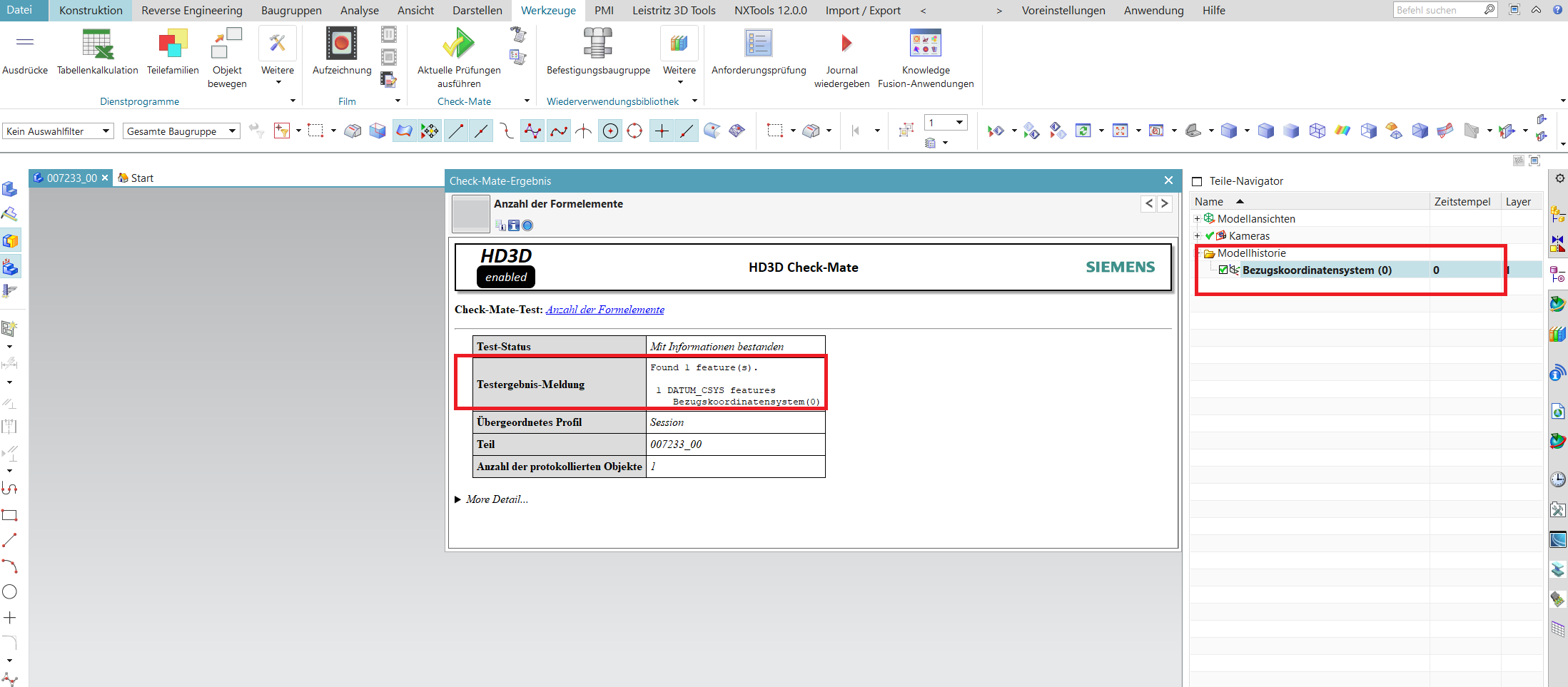Toggle the existing point plus snap option
This screenshot has width=1568, height=687.
[x=662, y=131]
